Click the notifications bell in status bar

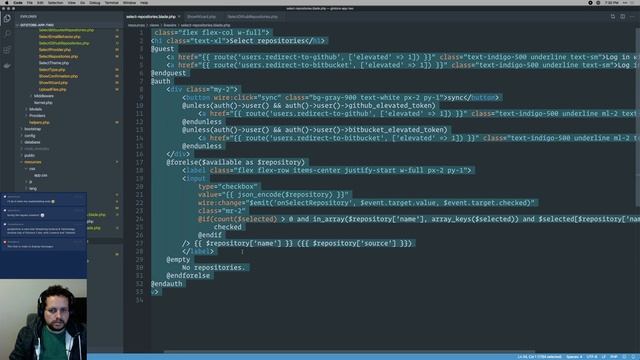click(633, 357)
